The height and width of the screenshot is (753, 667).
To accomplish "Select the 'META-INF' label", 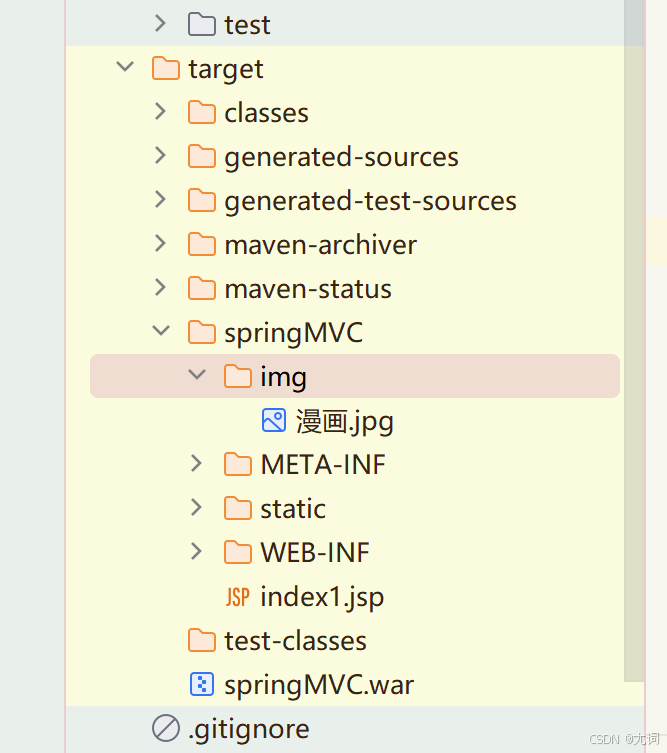I will [x=323, y=465].
